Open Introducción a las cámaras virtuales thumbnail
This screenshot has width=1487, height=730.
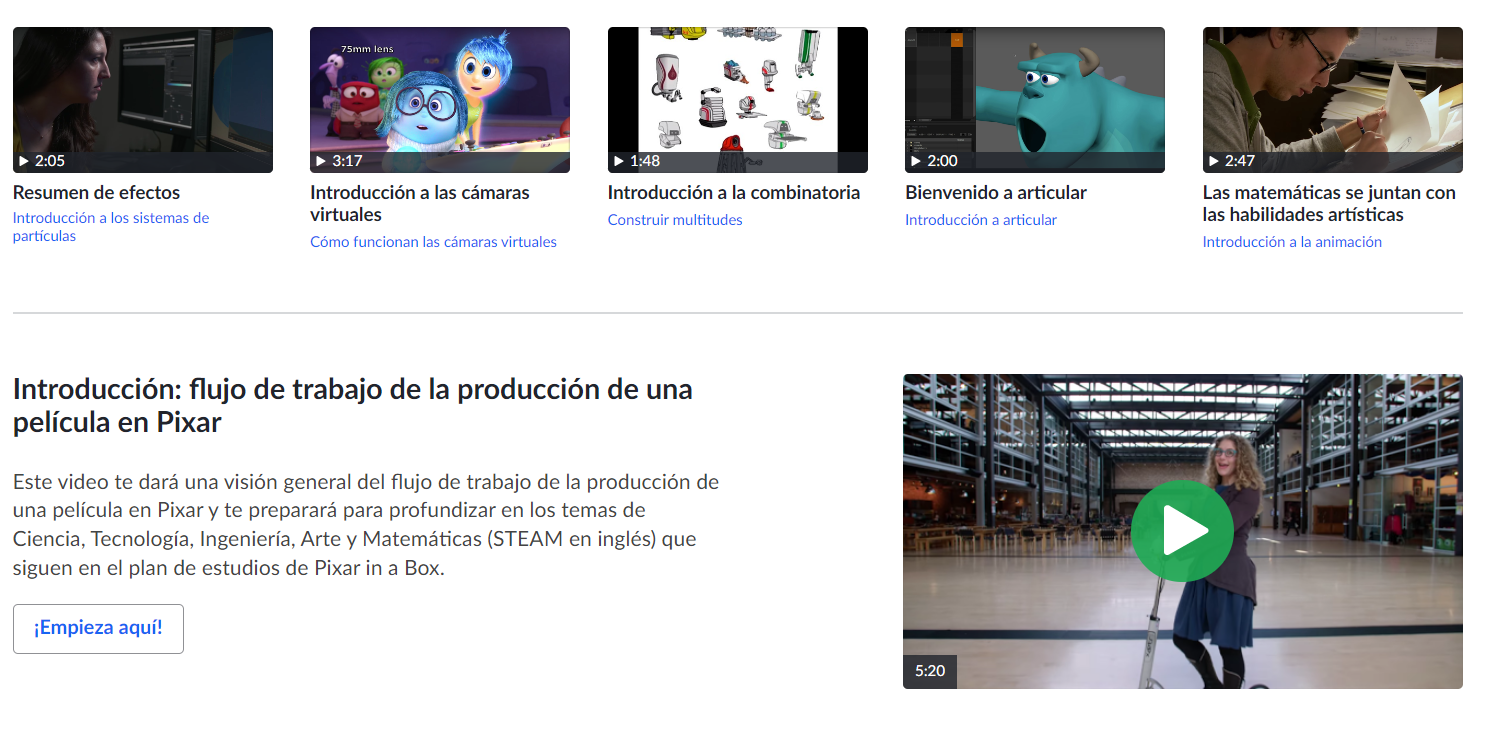440,100
